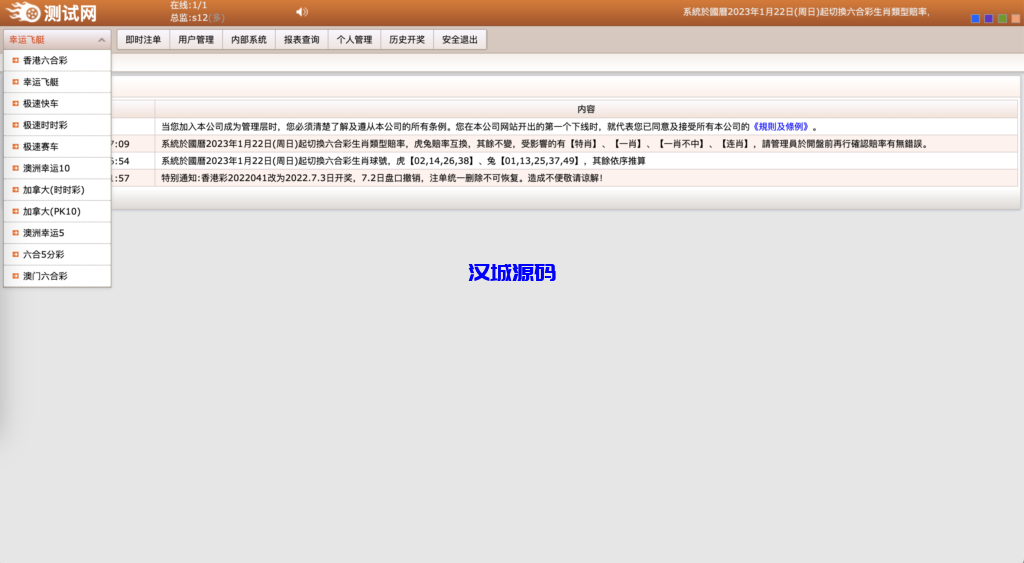Choose 加拿大(PK10) from the lottery list
This screenshot has height=563, width=1024.
57,211
